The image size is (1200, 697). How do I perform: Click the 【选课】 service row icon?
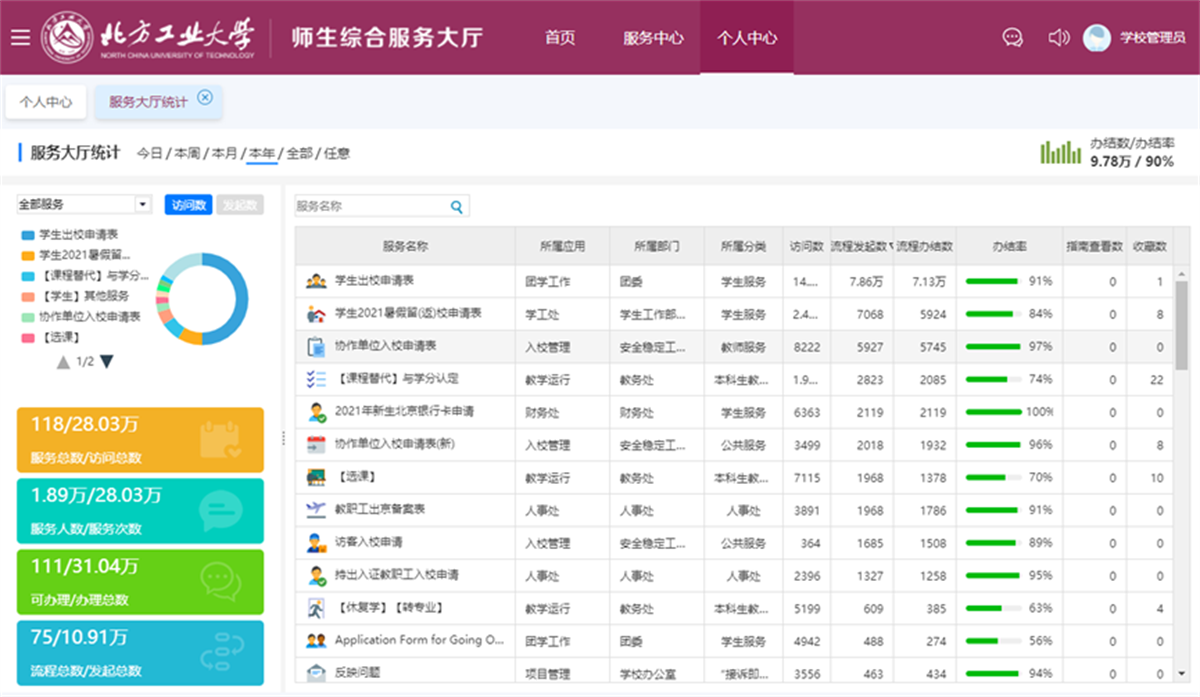pos(316,477)
